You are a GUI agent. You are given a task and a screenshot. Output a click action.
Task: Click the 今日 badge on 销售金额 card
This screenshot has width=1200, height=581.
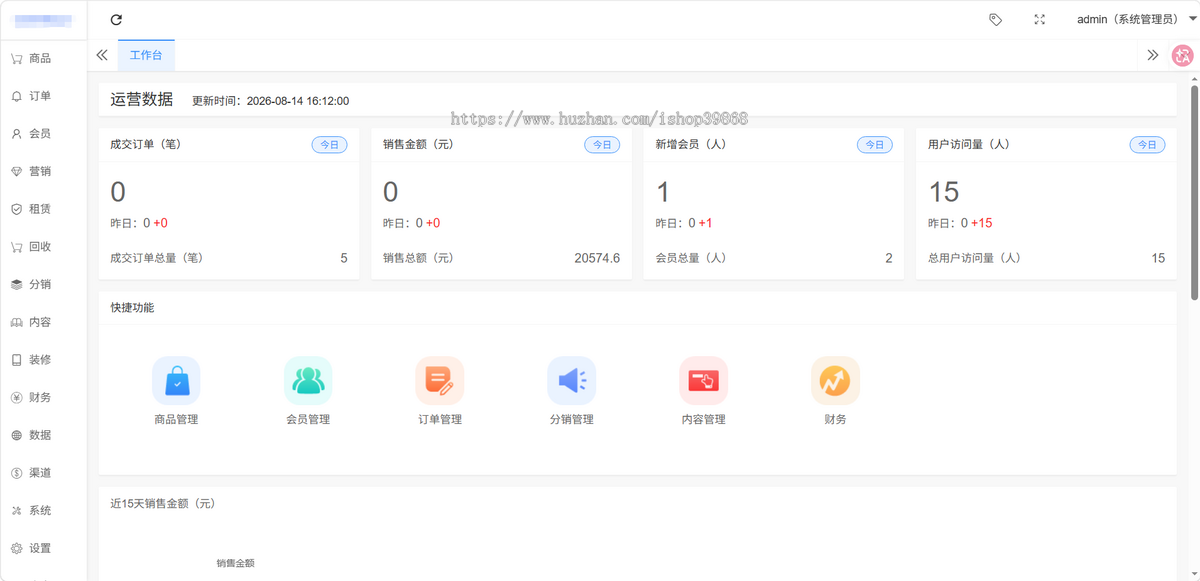(602, 144)
